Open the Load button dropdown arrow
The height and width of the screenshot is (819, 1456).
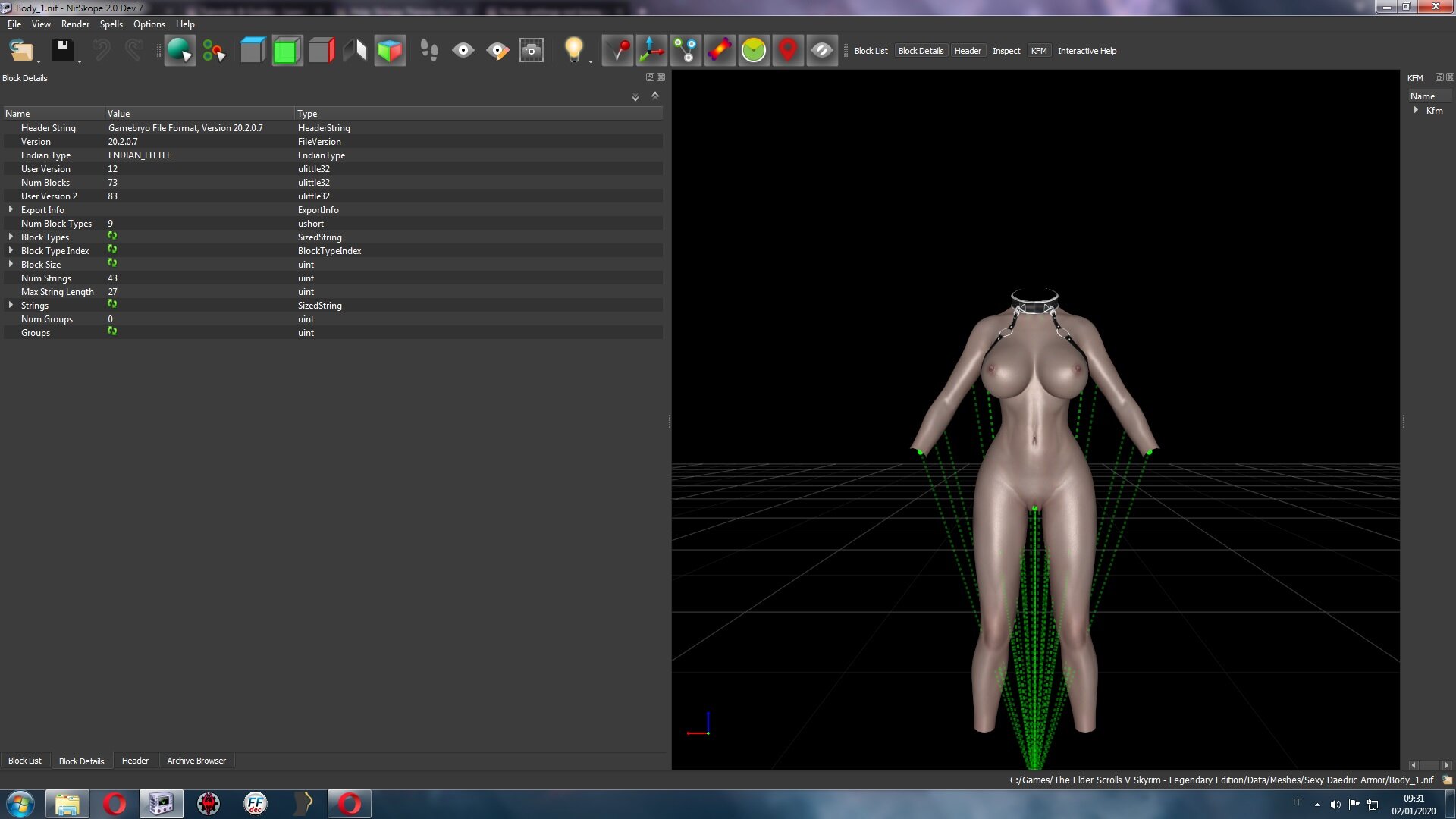point(39,60)
